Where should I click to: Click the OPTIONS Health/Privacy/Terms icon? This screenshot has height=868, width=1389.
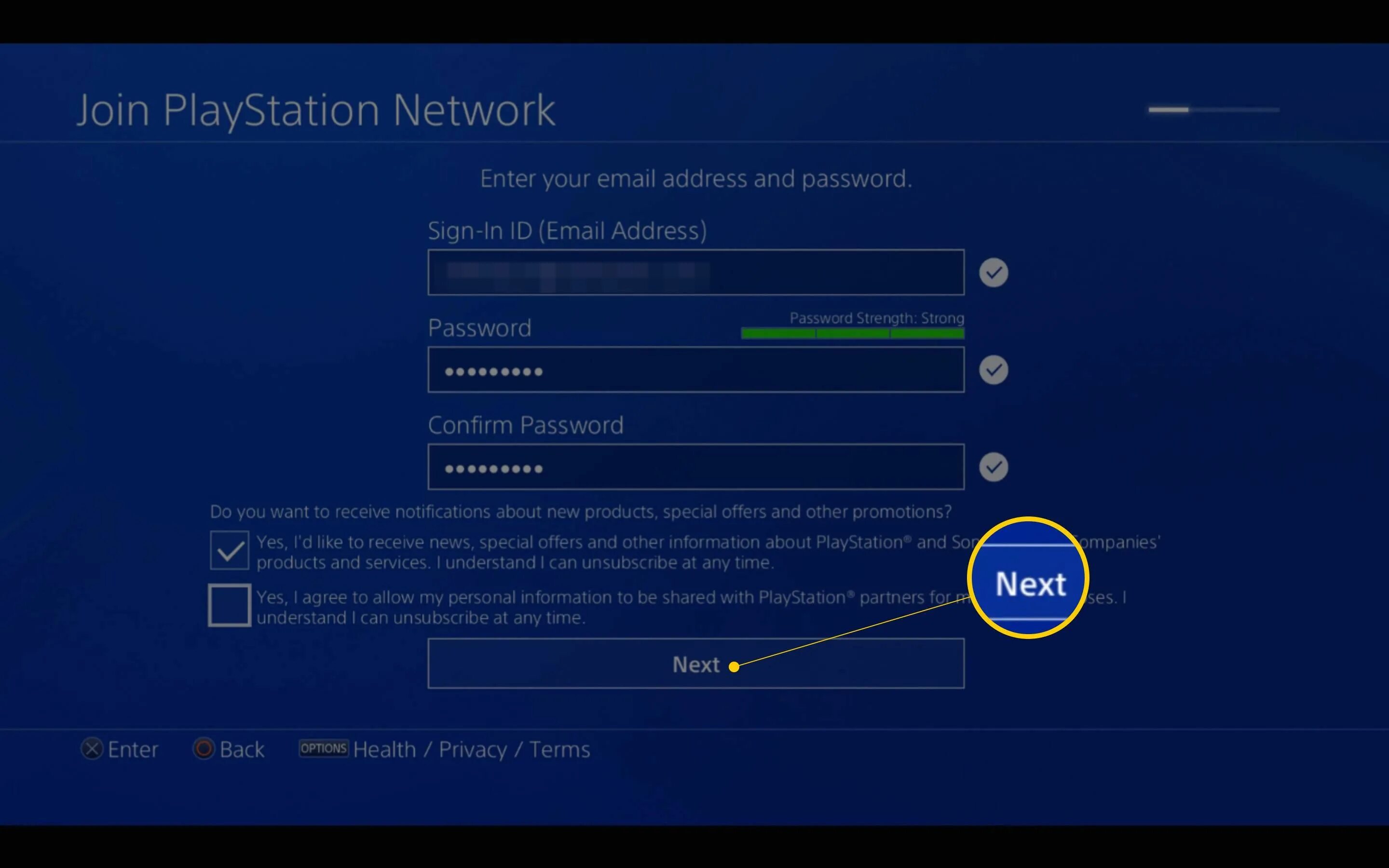324,749
